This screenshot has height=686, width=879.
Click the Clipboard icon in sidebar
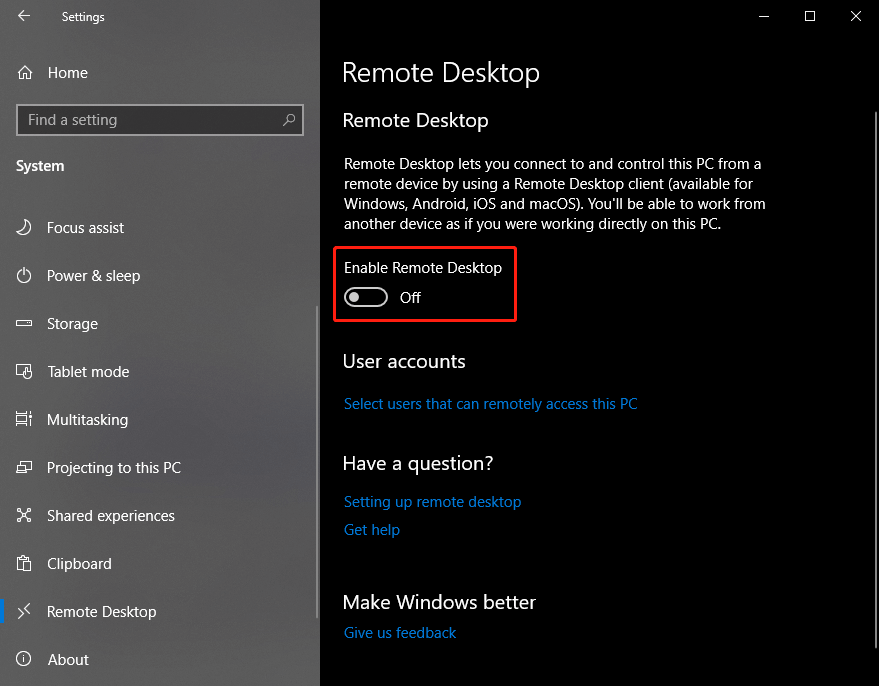tap(25, 564)
